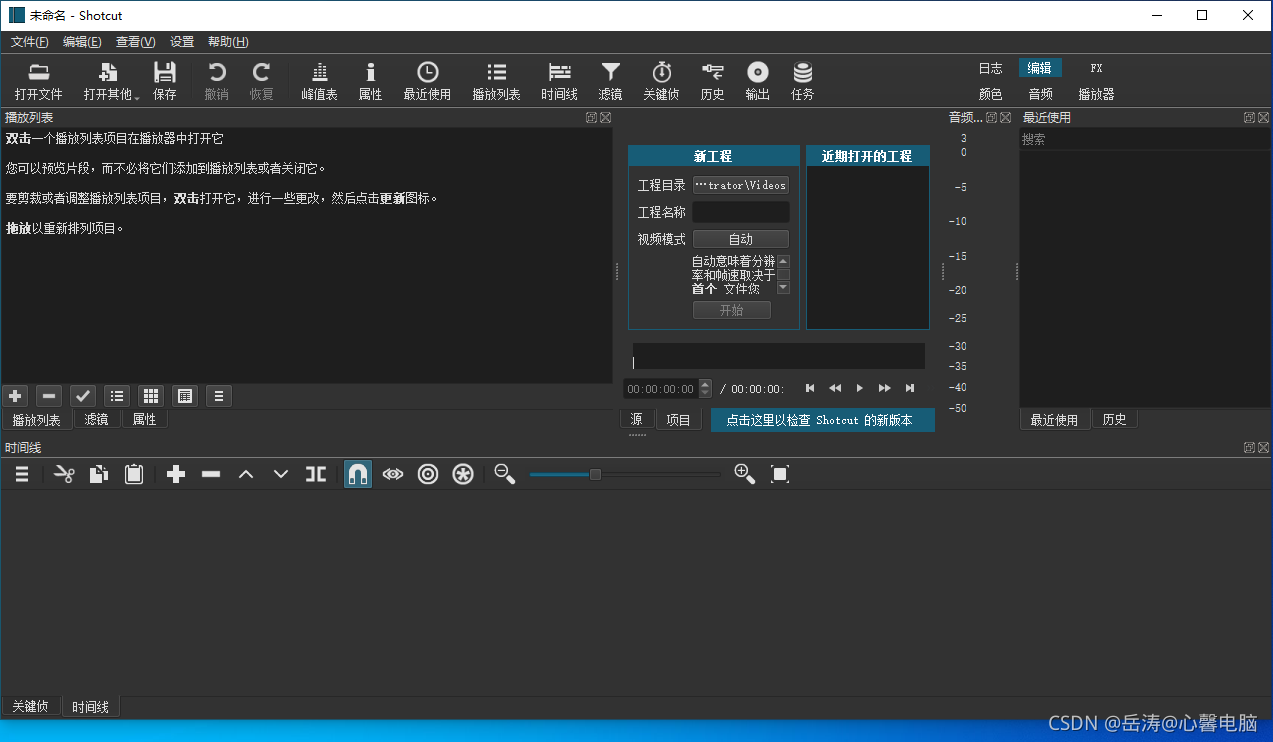The image size is (1273, 742).
Task: Skip to the start in player
Action: click(x=810, y=388)
